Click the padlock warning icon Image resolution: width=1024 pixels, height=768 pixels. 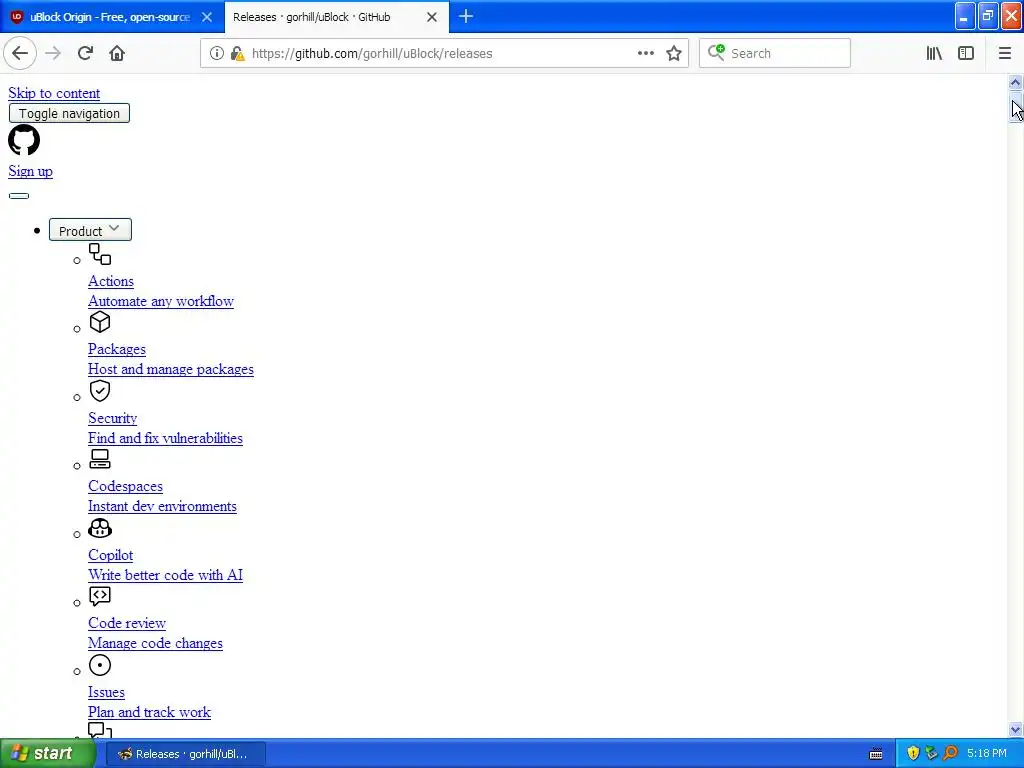point(237,54)
